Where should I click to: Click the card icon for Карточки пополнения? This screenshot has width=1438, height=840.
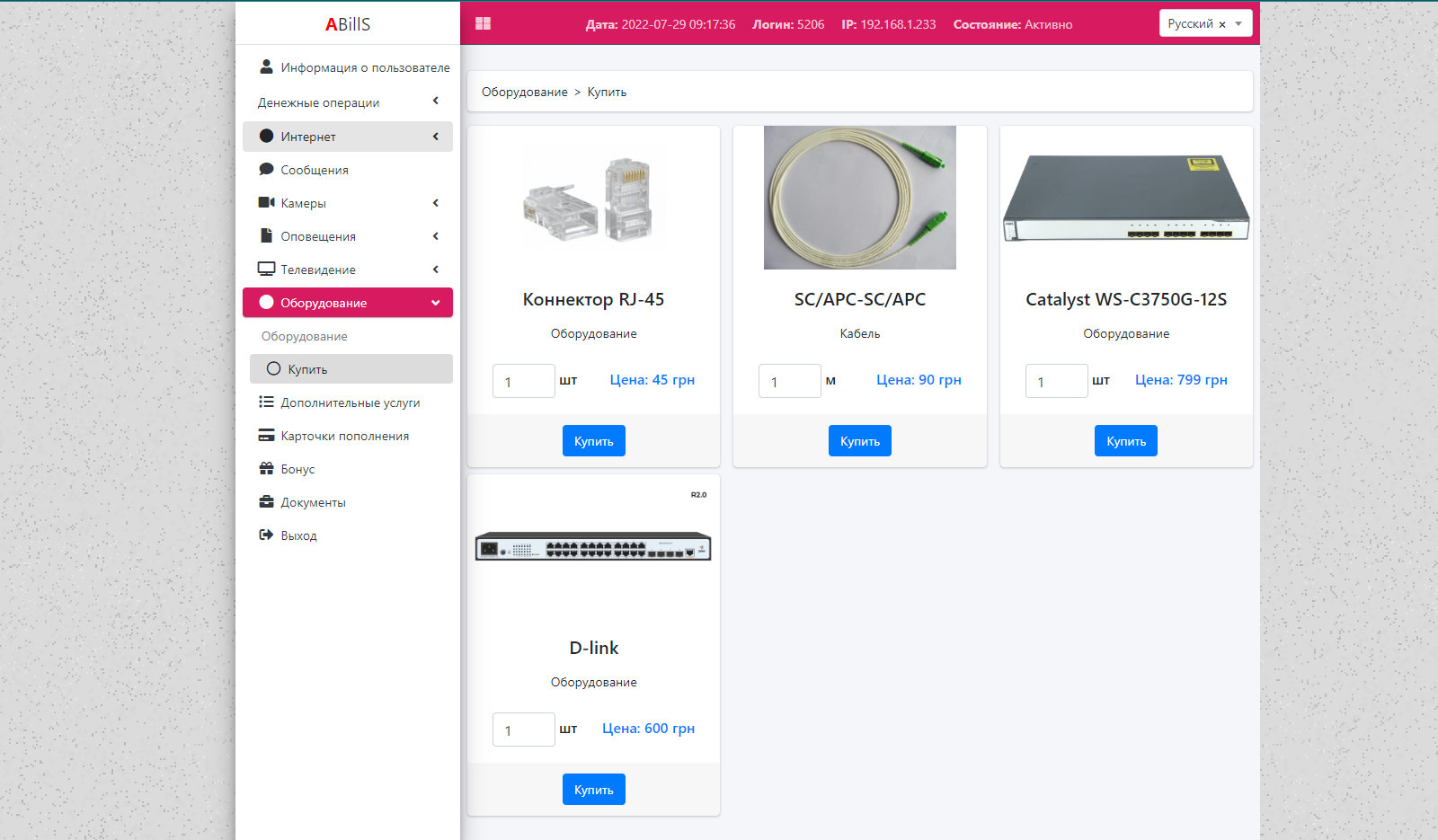(266, 435)
